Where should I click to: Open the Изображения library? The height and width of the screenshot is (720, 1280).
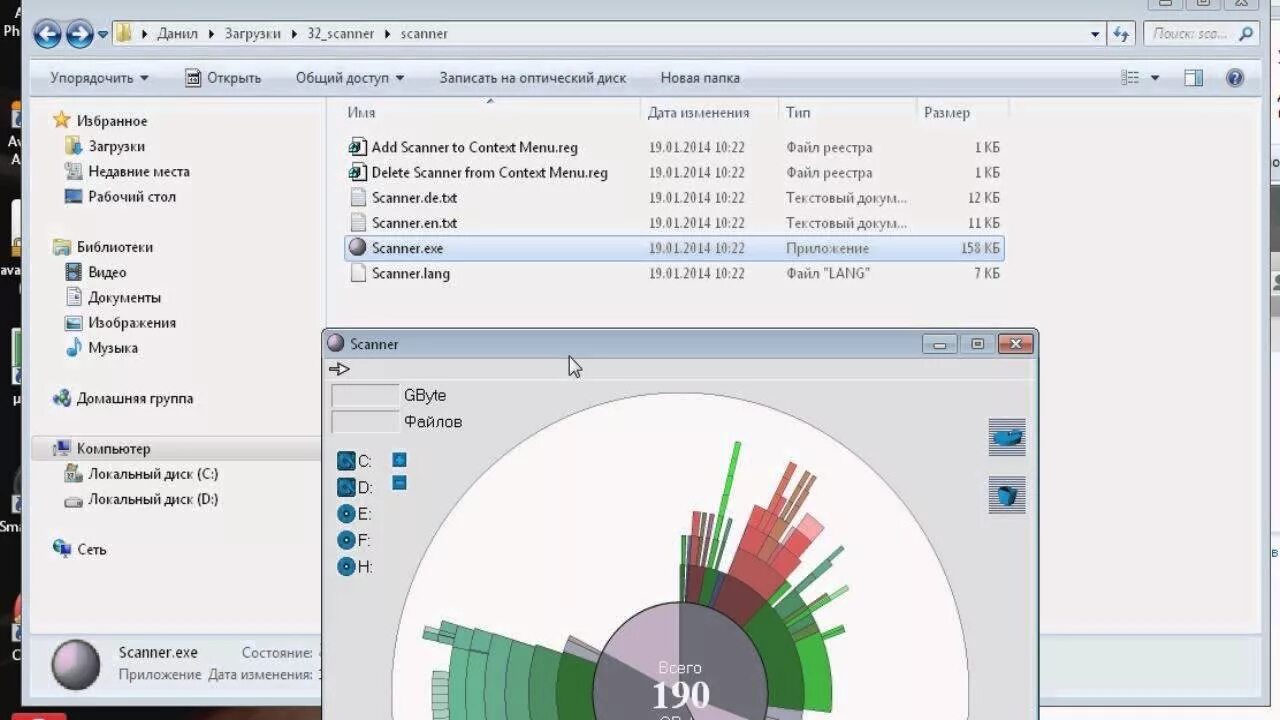tap(131, 322)
